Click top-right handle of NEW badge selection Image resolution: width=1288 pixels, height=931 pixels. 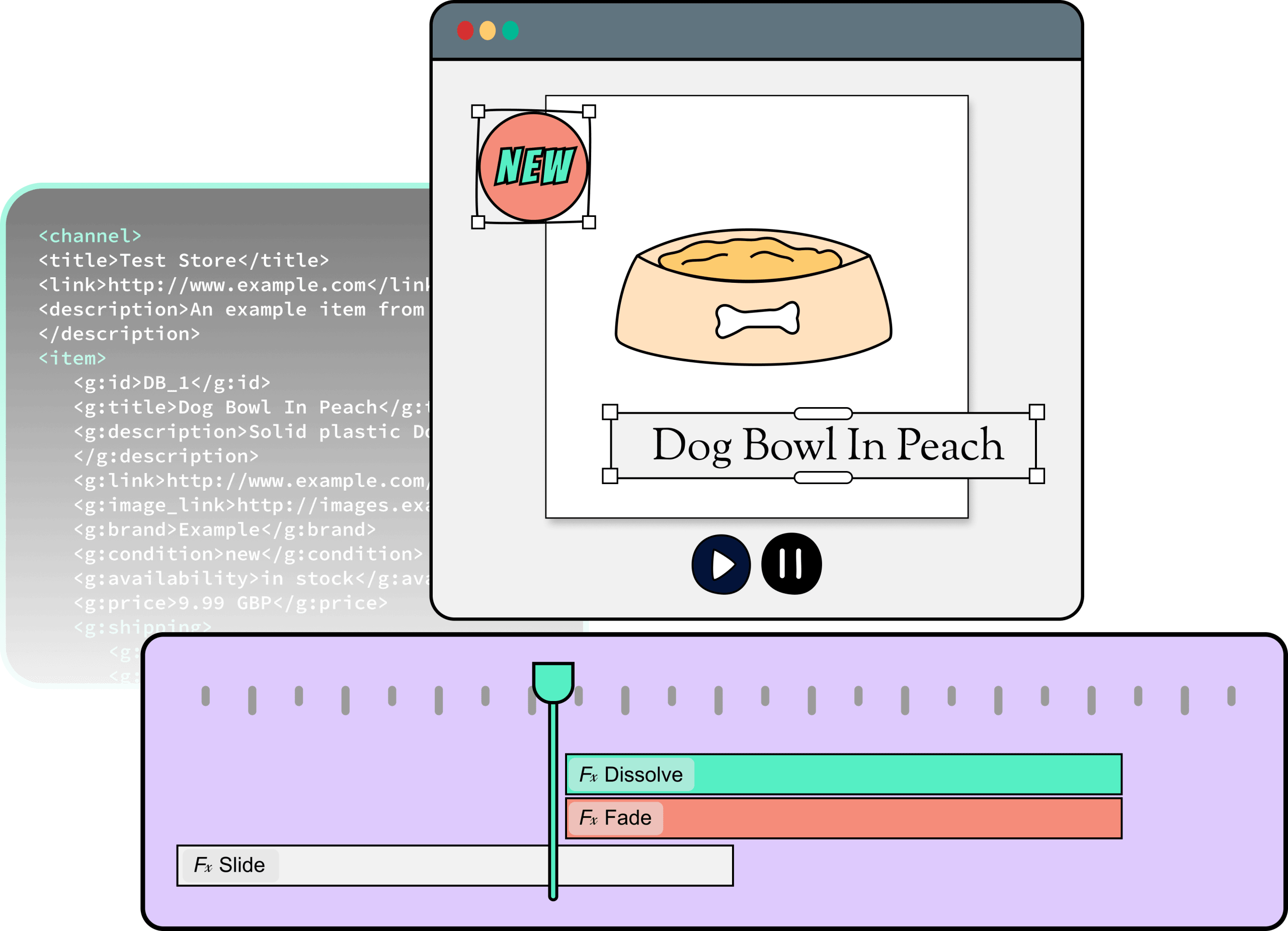[x=589, y=111]
